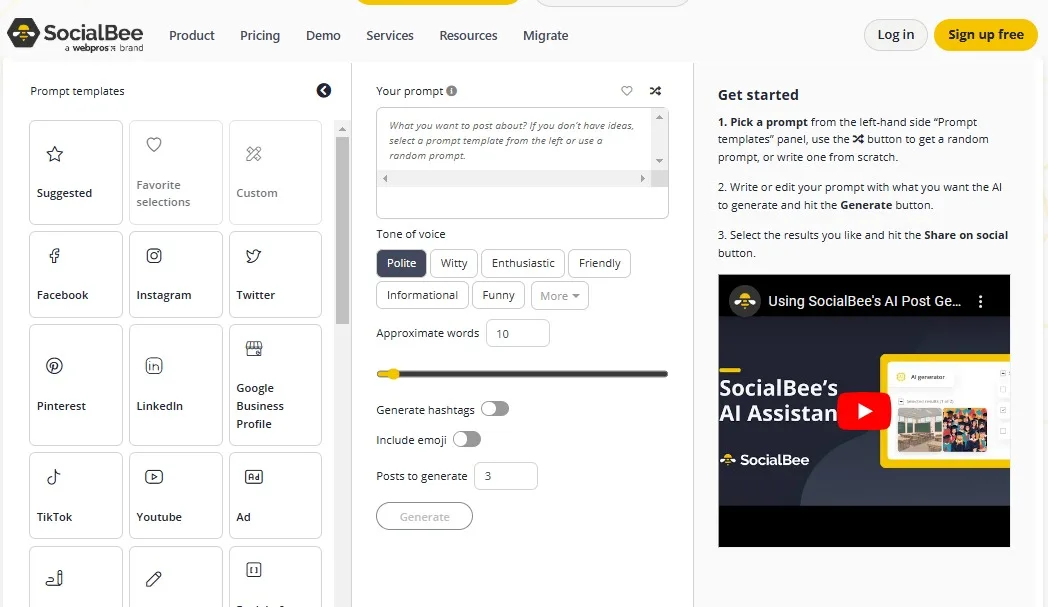1048x607 pixels.
Task: Open the More tones dropdown
Action: (x=559, y=295)
